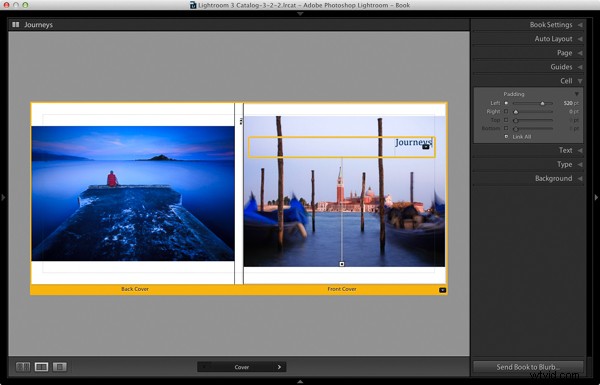600x385 pixels.
Task: Click photo cell handle at bottom of Venice photo
Action: click(x=342, y=264)
